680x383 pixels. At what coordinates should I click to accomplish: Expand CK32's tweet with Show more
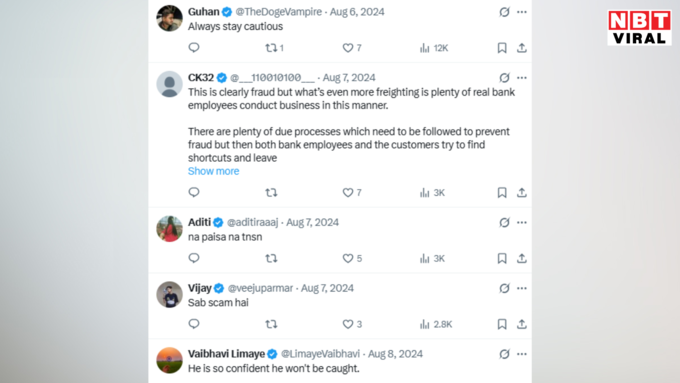(213, 171)
